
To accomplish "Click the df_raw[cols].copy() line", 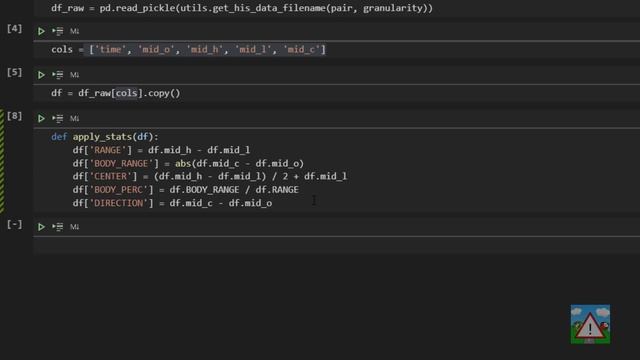I will 116,93.
